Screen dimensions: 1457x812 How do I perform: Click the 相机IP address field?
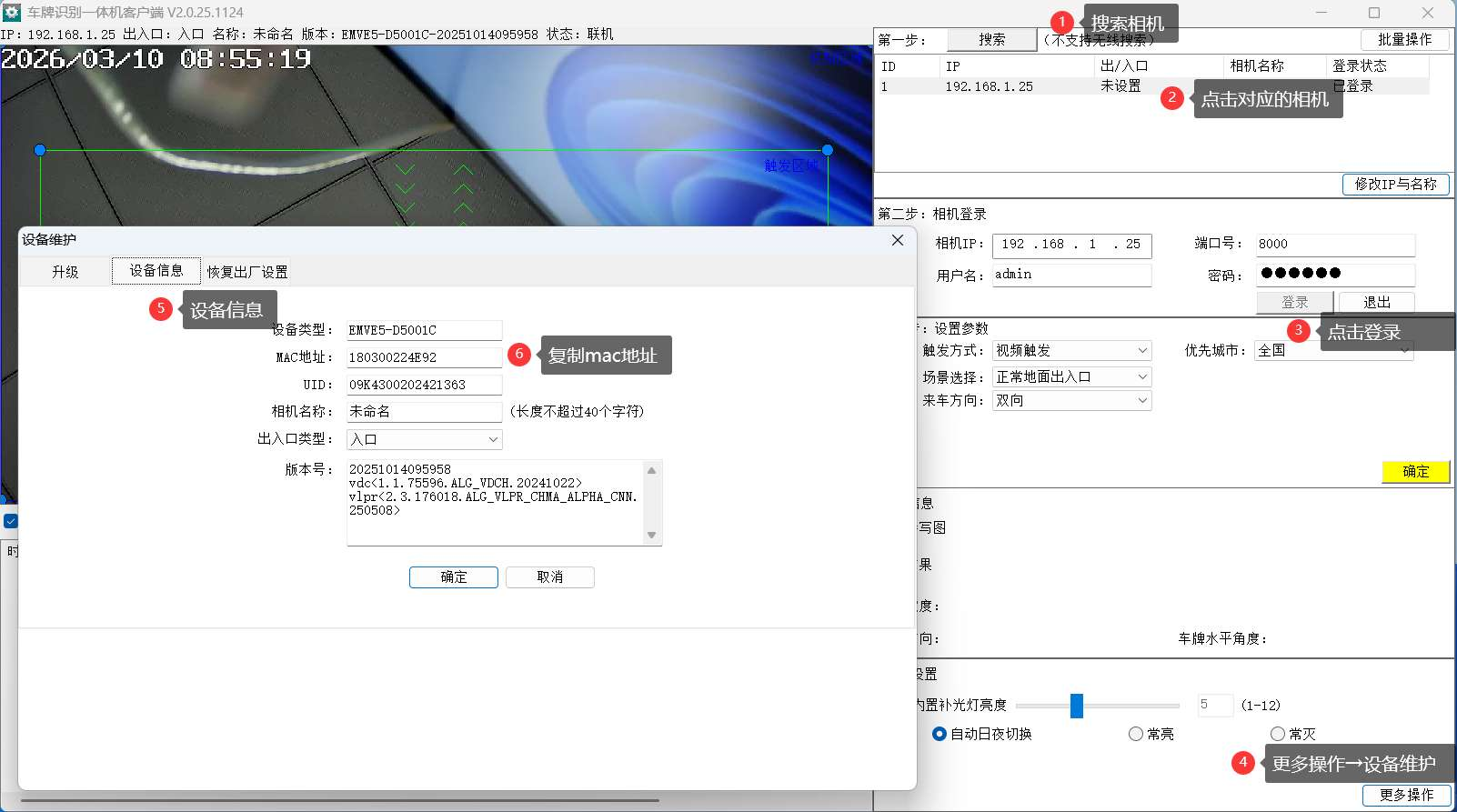[x=1072, y=245]
